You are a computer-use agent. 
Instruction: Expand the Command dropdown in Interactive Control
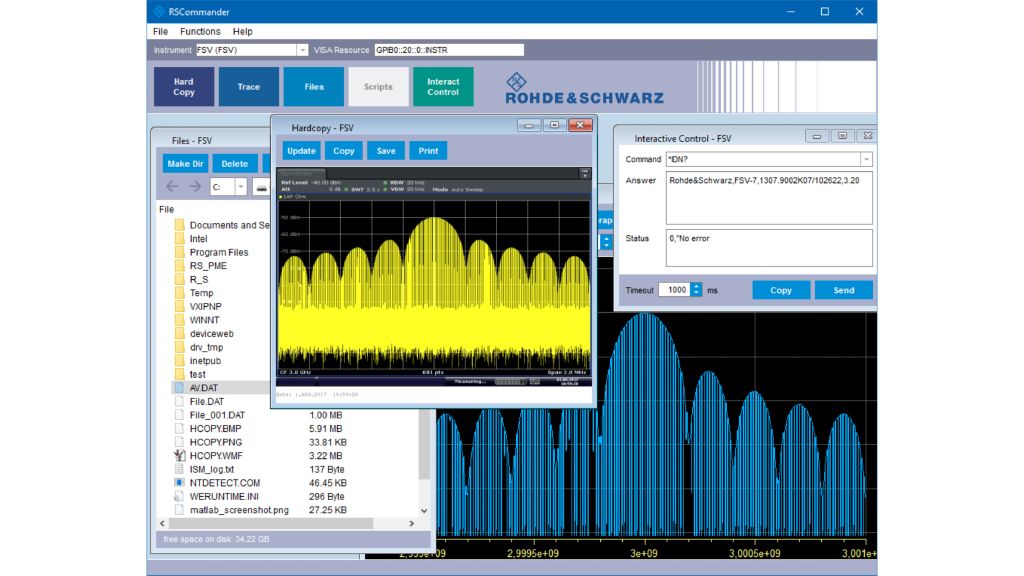[865, 160]
